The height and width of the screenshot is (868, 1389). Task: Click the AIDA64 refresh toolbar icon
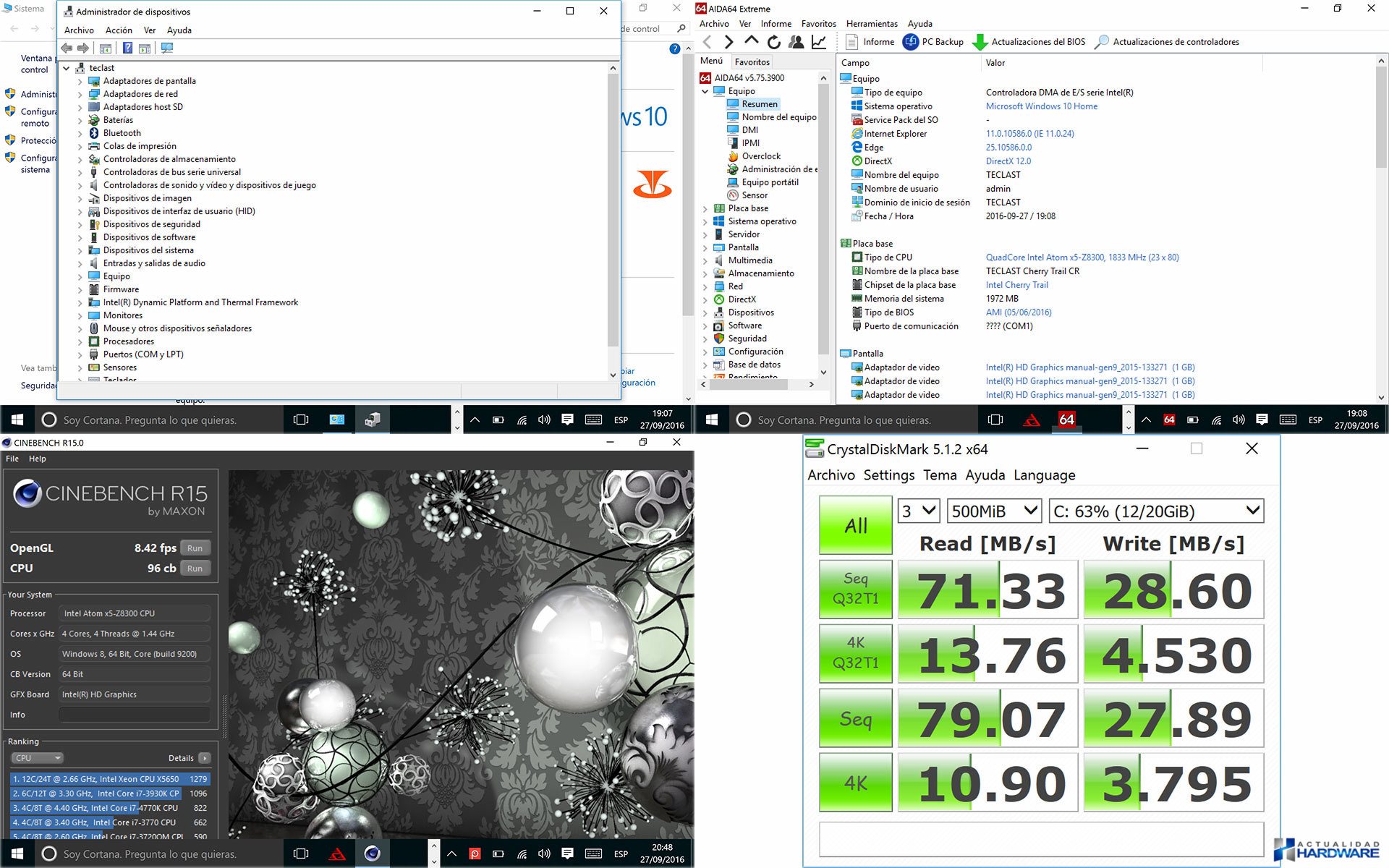pos(774,42)
